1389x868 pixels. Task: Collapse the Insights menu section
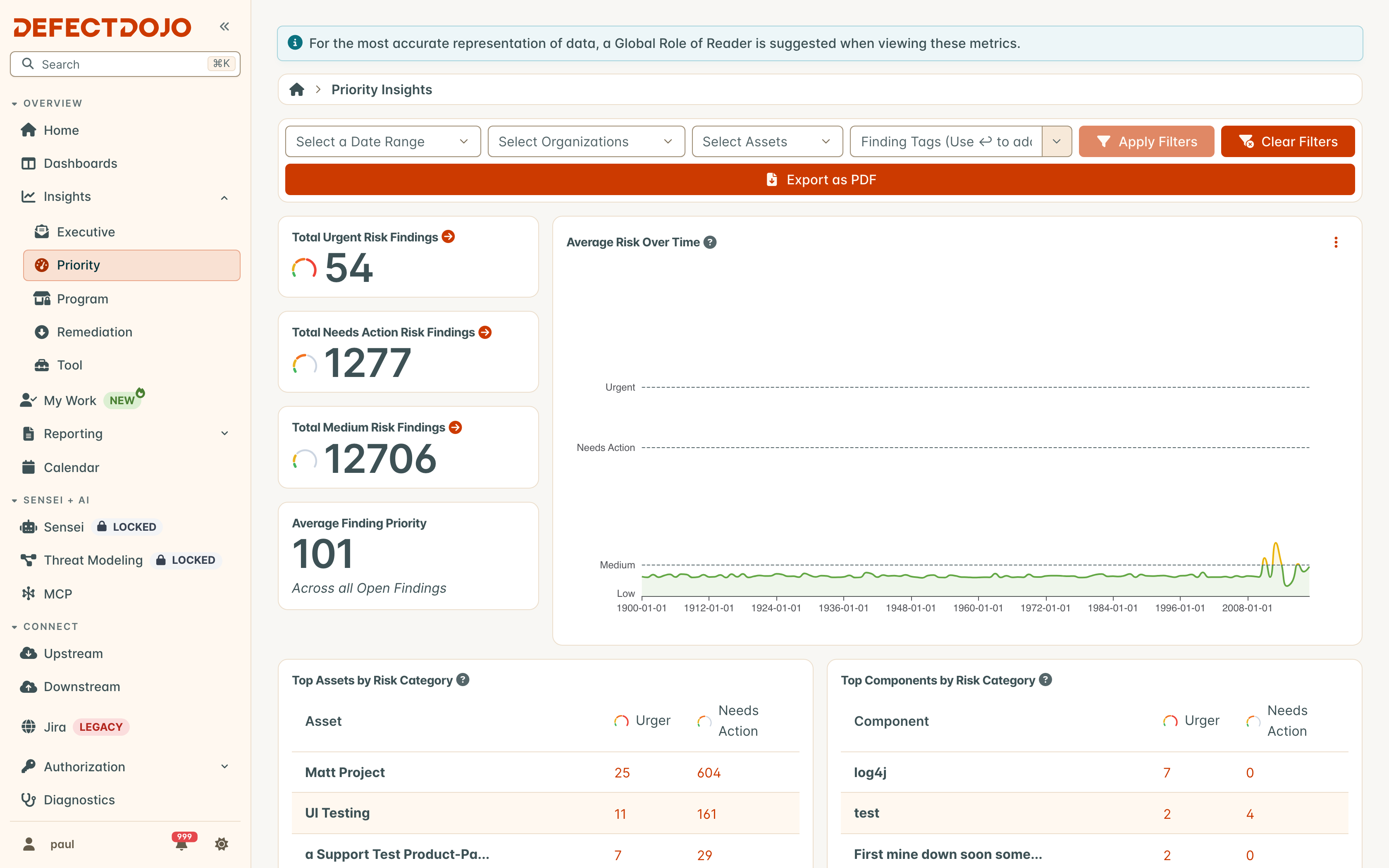(x=224, y=198)
